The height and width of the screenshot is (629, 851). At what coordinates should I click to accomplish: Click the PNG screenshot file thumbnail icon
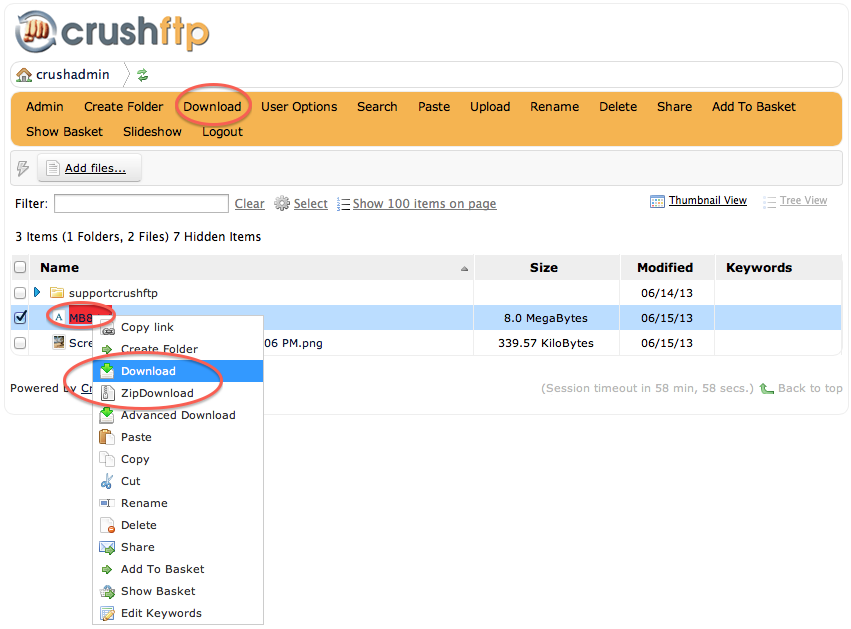point(59,342)
